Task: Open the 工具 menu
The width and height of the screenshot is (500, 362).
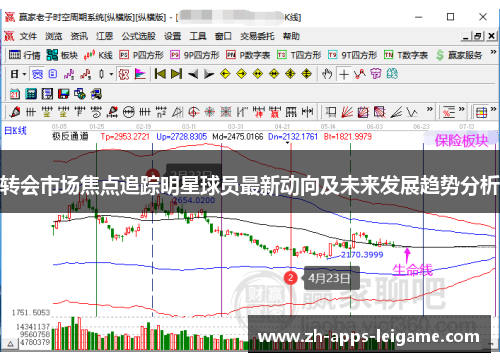Action: pyautogui.click(x=198, y=36)
